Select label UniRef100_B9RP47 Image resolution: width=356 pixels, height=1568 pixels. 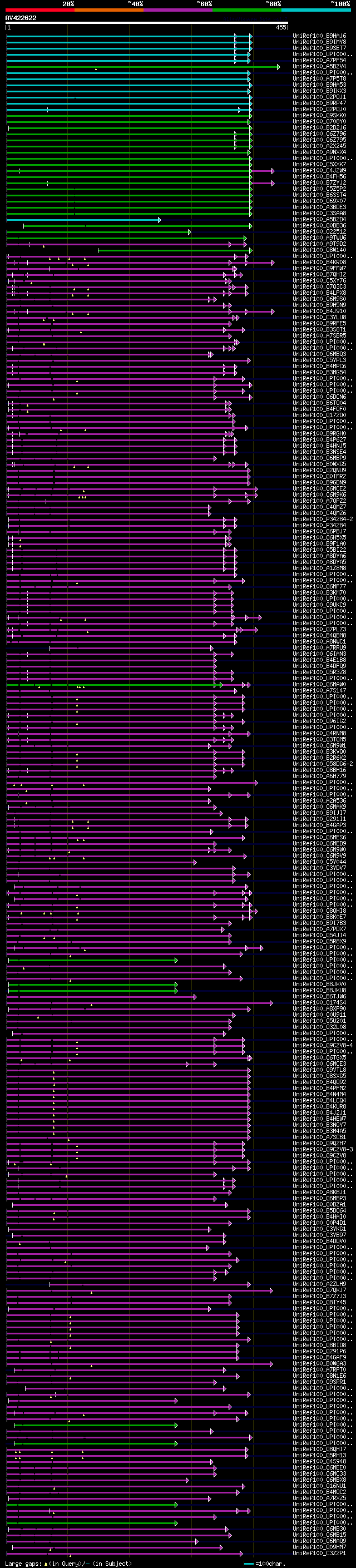(x=319, y=103)
